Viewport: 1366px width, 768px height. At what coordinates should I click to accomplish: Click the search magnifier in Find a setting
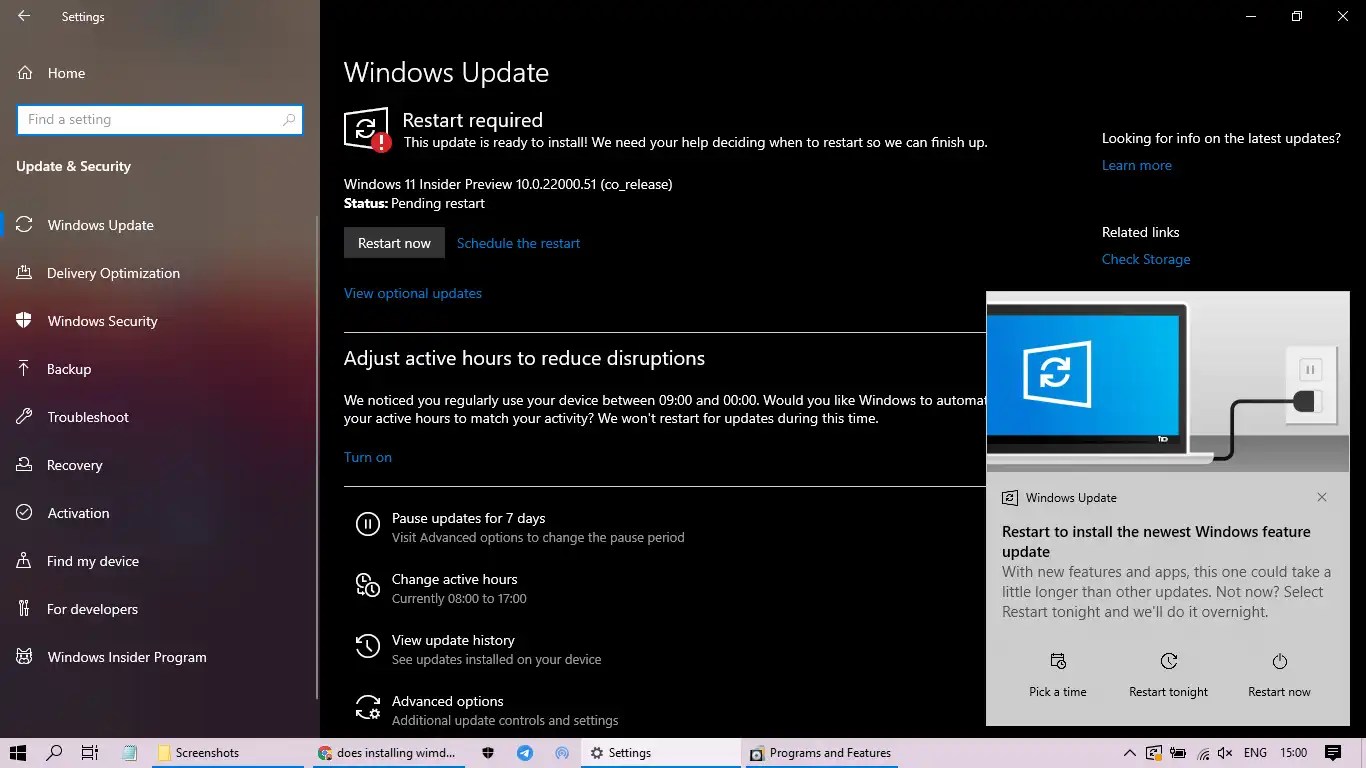tap(289, 120)
